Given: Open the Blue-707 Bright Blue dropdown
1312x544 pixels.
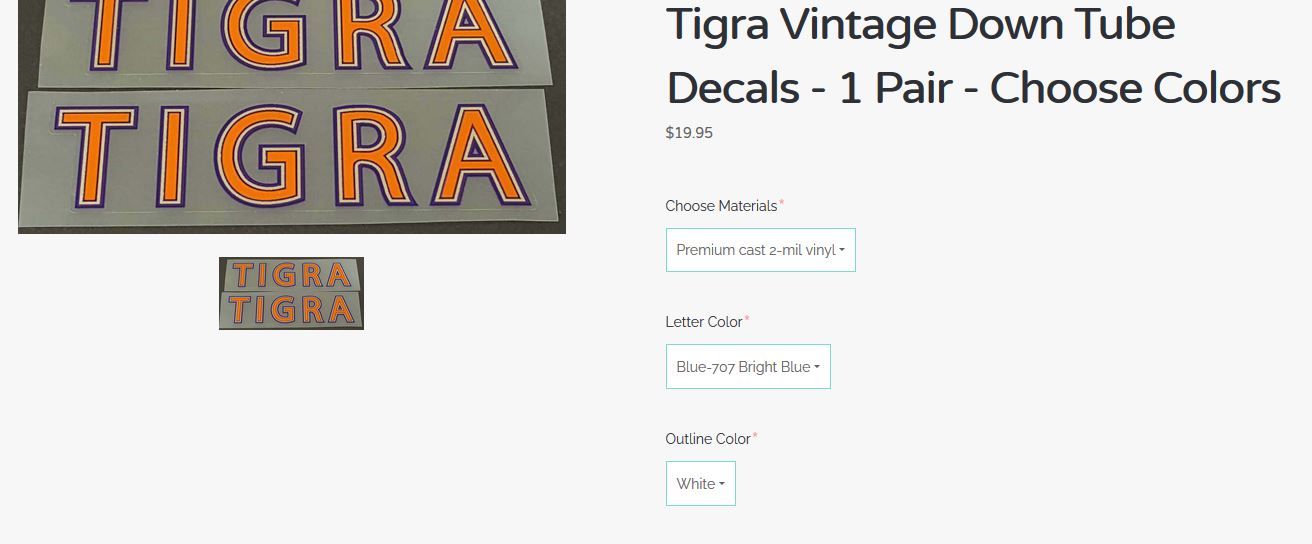Looking at the screenshot, I should point(748,367).
